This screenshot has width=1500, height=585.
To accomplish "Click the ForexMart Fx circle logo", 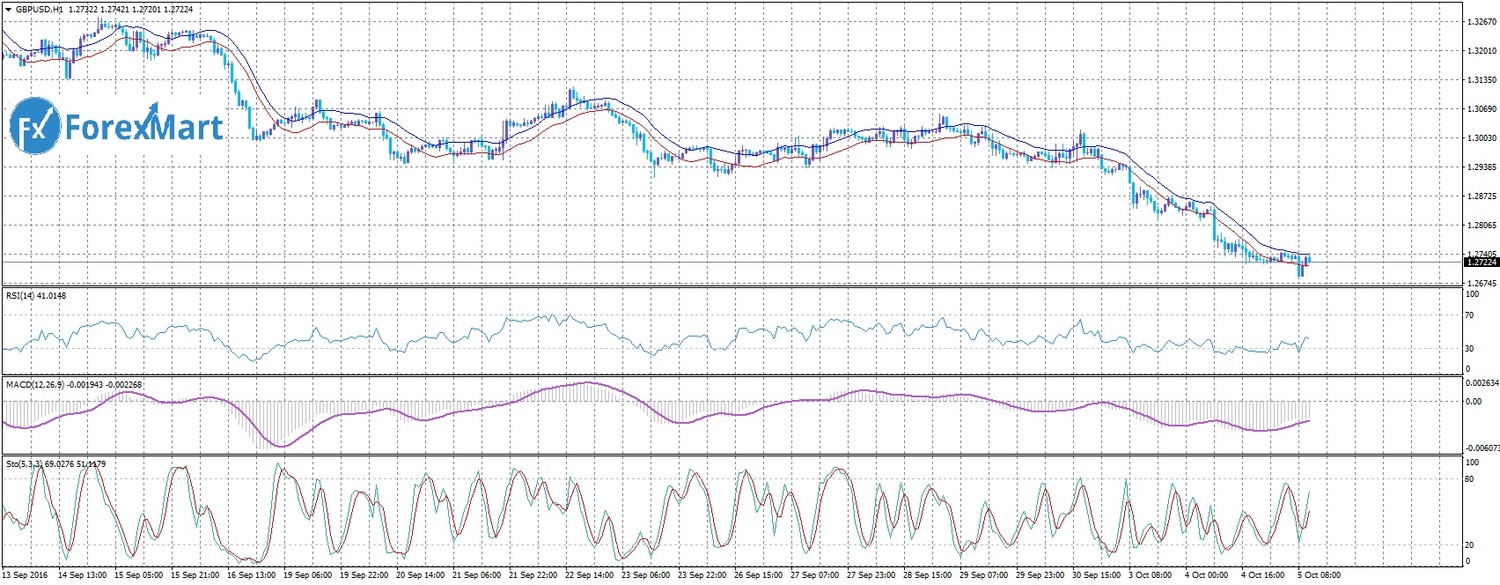I will tap(36, 126).
